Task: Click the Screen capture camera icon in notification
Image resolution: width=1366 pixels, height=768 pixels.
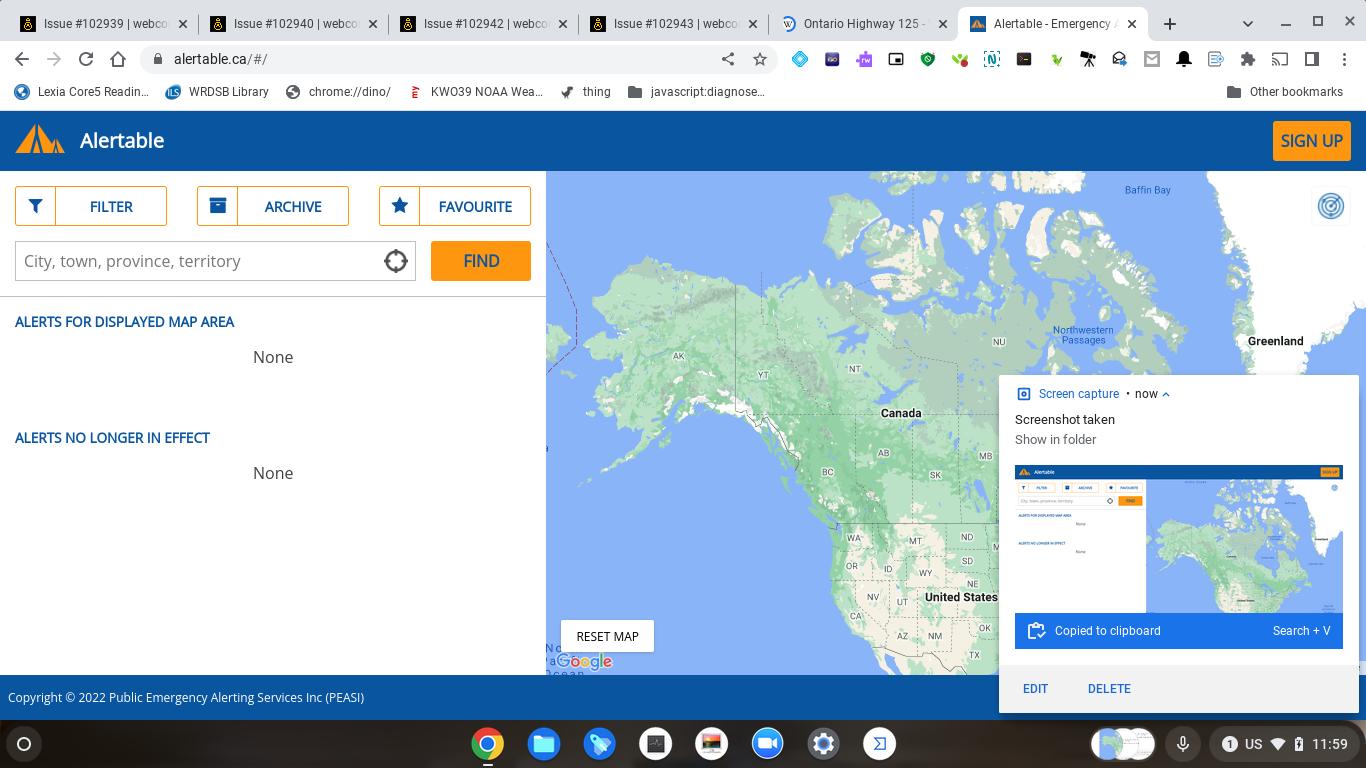Action: click(x=1022, y=393)
